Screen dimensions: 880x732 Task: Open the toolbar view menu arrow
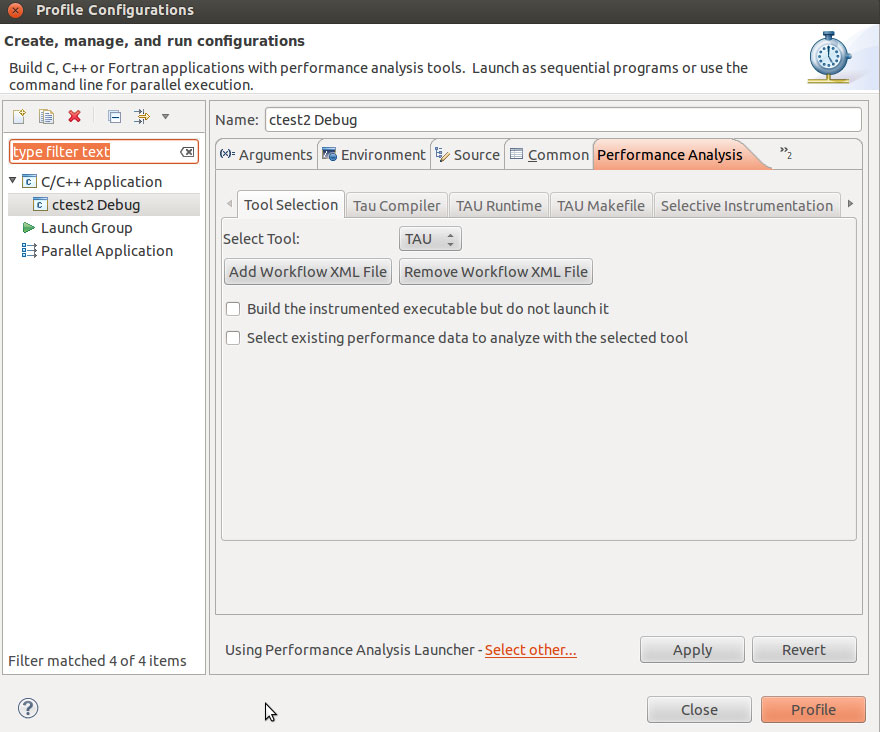[165, 117]
